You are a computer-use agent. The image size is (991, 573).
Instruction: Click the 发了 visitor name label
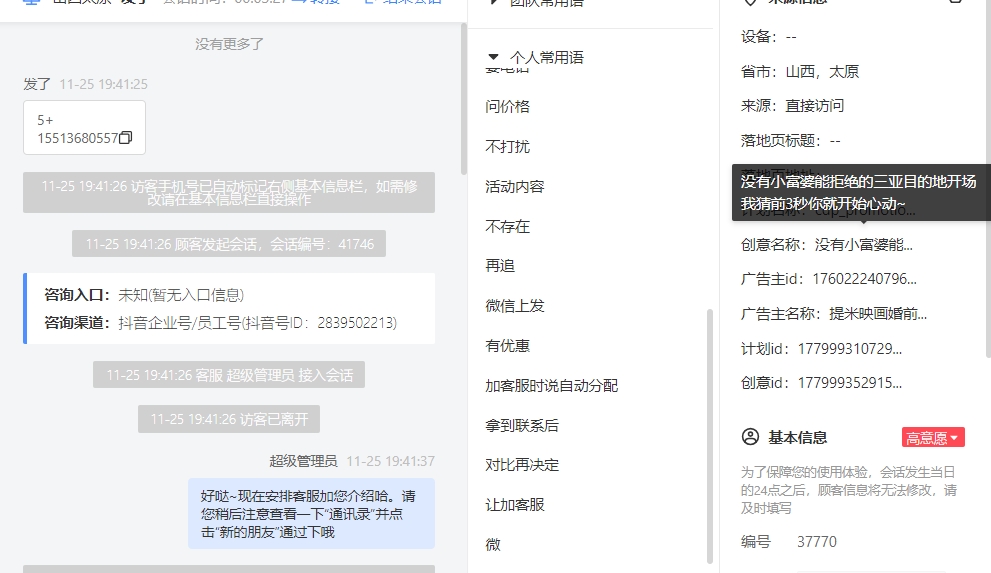click(37, 84)
